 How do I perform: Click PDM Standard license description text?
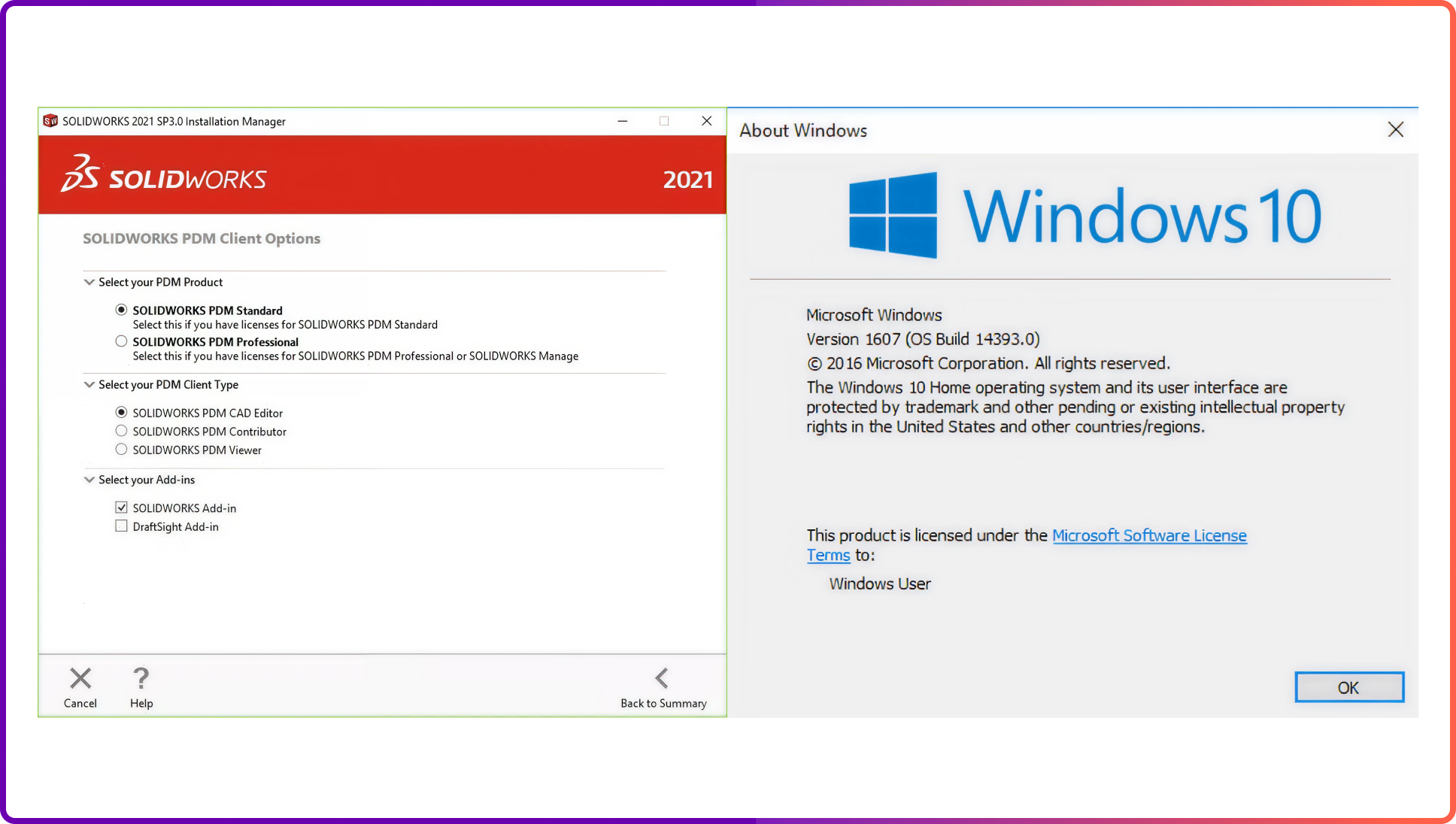tap(285, 325)
